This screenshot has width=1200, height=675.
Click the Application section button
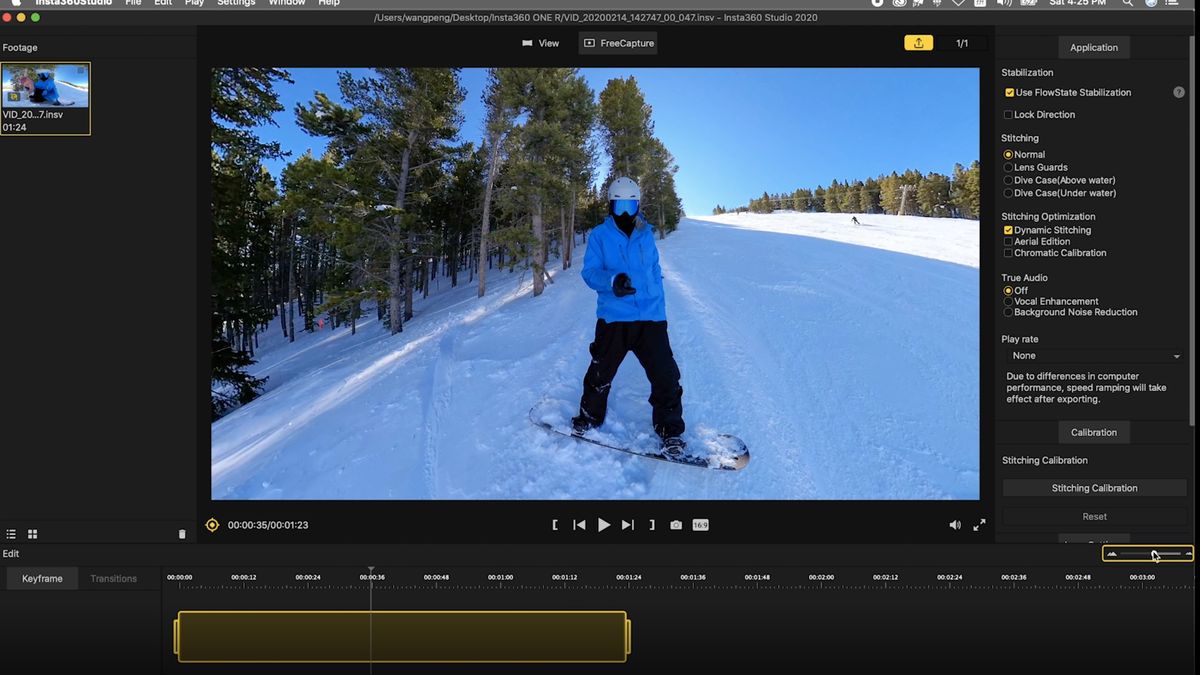pos(1094,47)
